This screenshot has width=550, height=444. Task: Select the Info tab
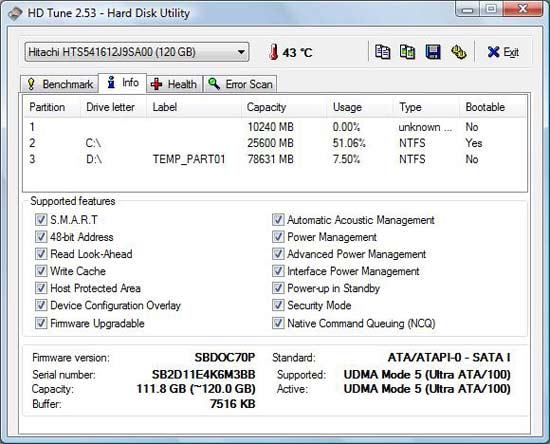click(122, 83)
